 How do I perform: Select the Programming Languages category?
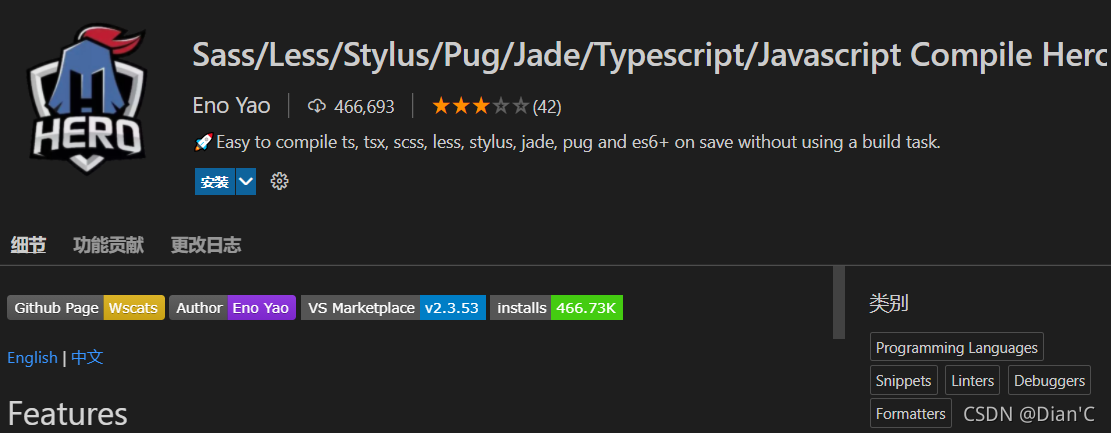point(957,347)
